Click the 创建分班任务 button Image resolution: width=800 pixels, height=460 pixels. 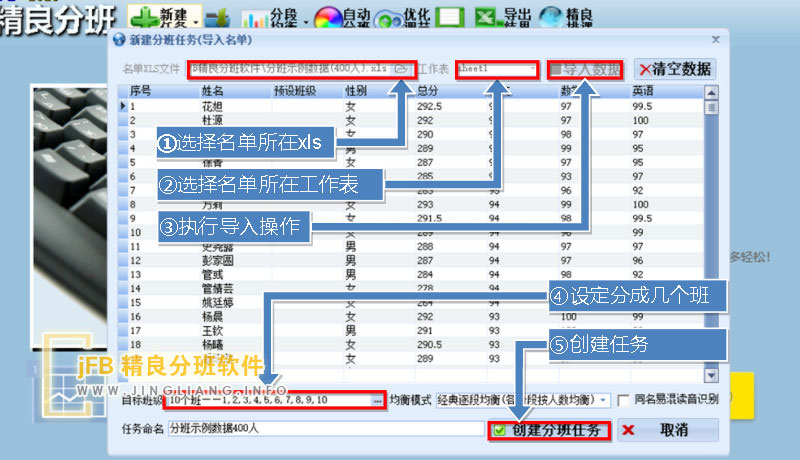[549, 430]
